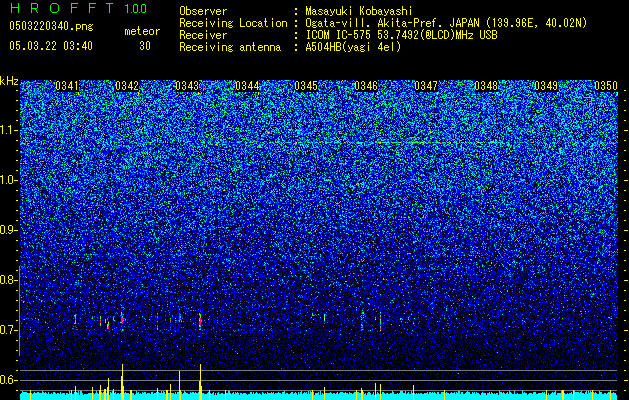Click the 0.8 frequency axis label
This screenshot has width=629, height=400.
click(9, 280)
